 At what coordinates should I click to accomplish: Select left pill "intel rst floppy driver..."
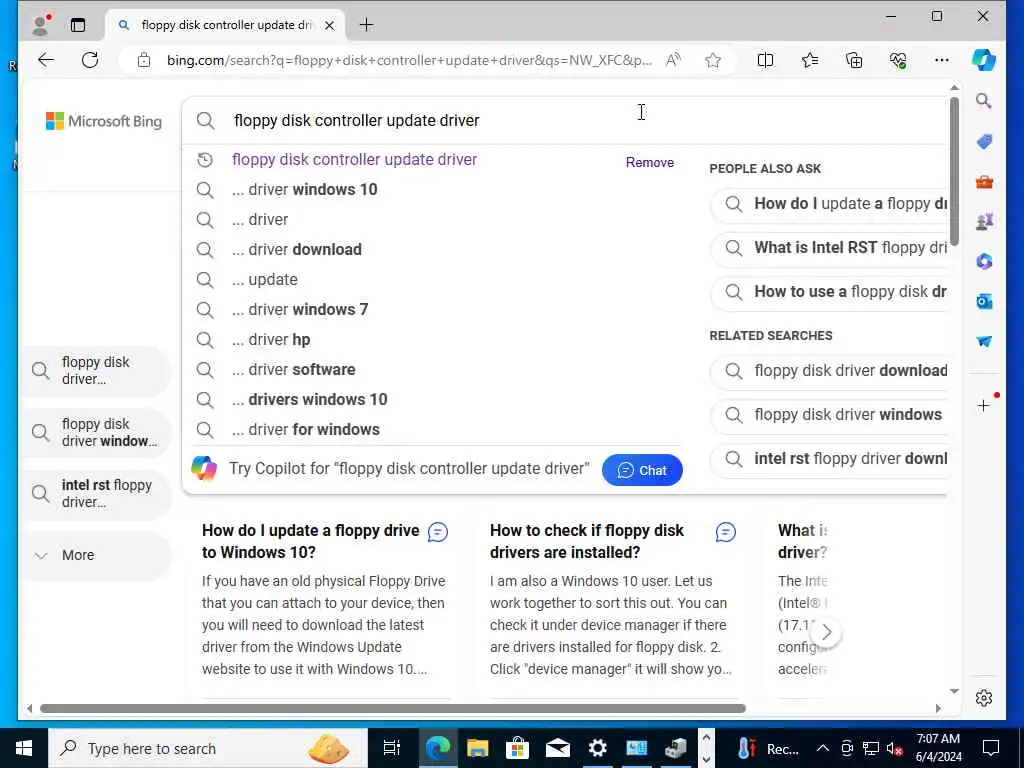click(97, 494)
